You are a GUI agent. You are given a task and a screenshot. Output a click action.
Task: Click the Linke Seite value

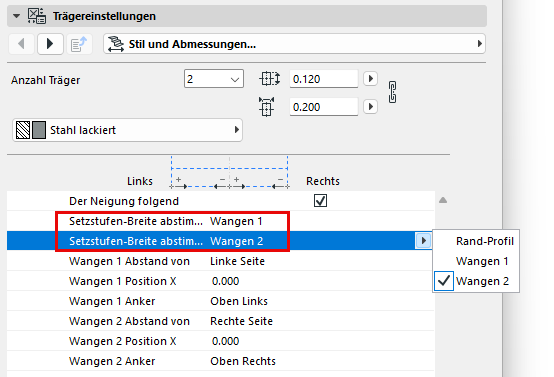pos(237,261)
